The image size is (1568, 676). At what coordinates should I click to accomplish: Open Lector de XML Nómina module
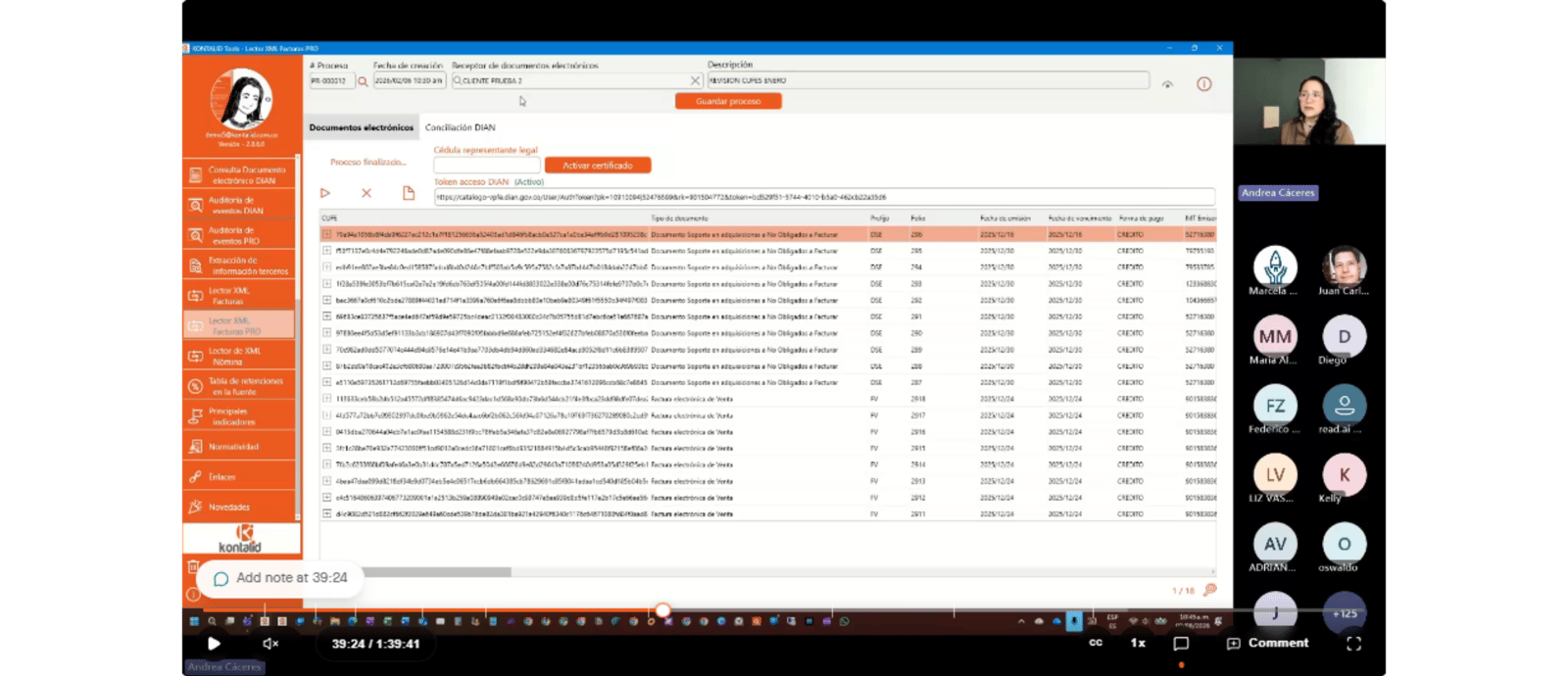coord(239,357)
